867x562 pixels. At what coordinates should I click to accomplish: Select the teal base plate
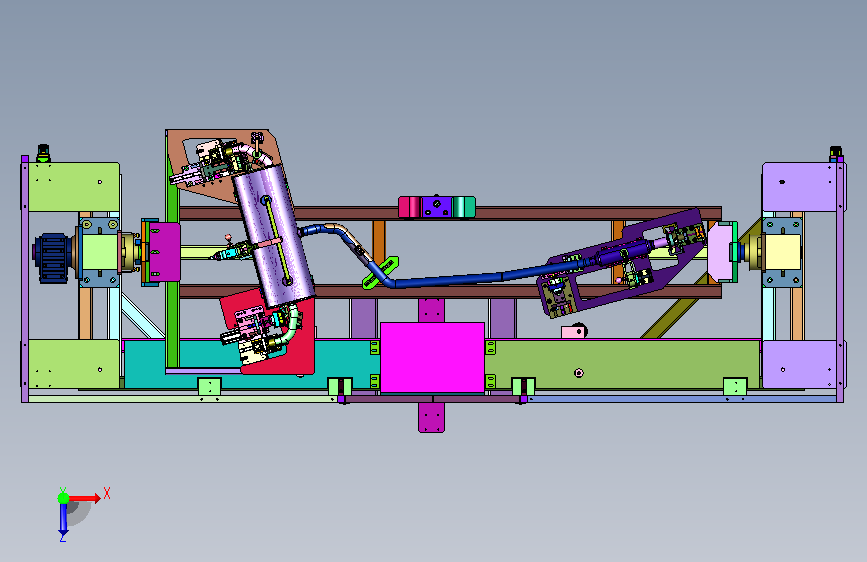click(249, 365)
